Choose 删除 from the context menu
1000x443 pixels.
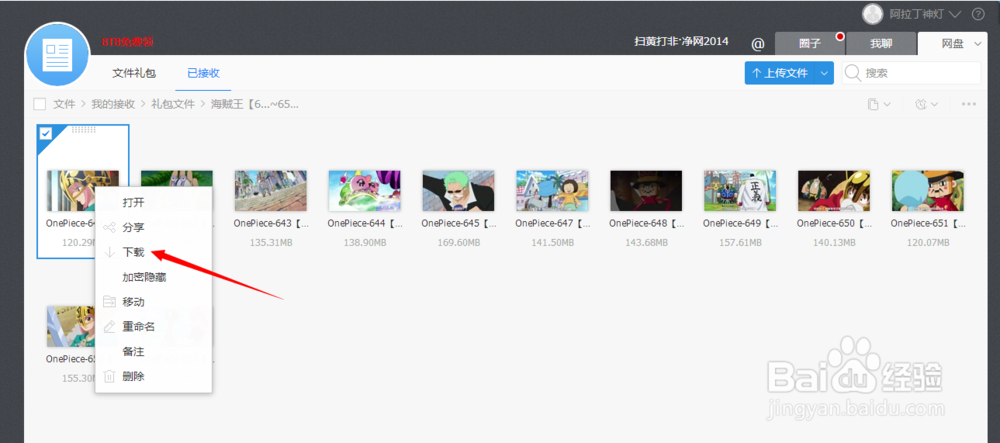tap(133, 376)
